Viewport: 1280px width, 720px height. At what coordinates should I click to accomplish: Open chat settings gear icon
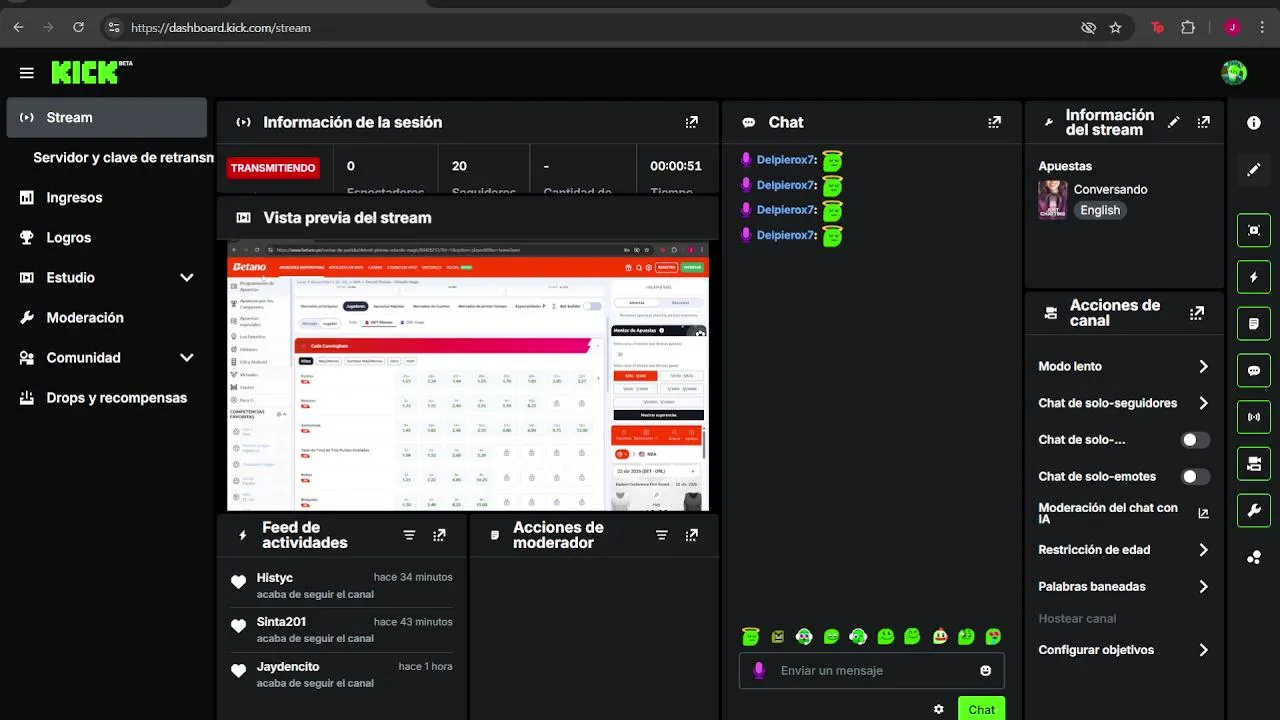coord(939,709)
